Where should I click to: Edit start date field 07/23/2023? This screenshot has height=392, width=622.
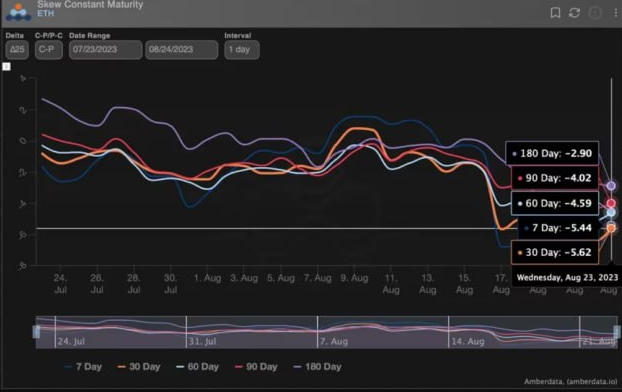[x=106, y=50]
